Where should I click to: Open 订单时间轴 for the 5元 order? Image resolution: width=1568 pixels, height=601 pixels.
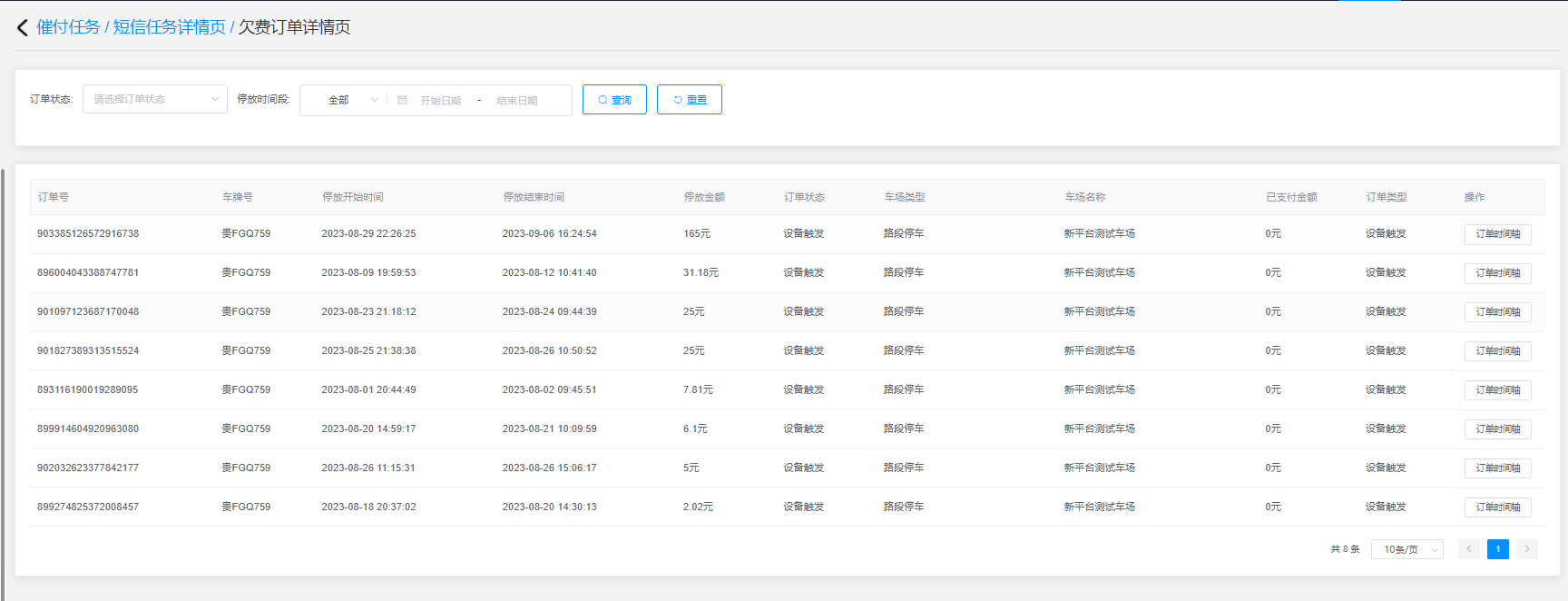pyautogui.click(x=1497, y=468)
